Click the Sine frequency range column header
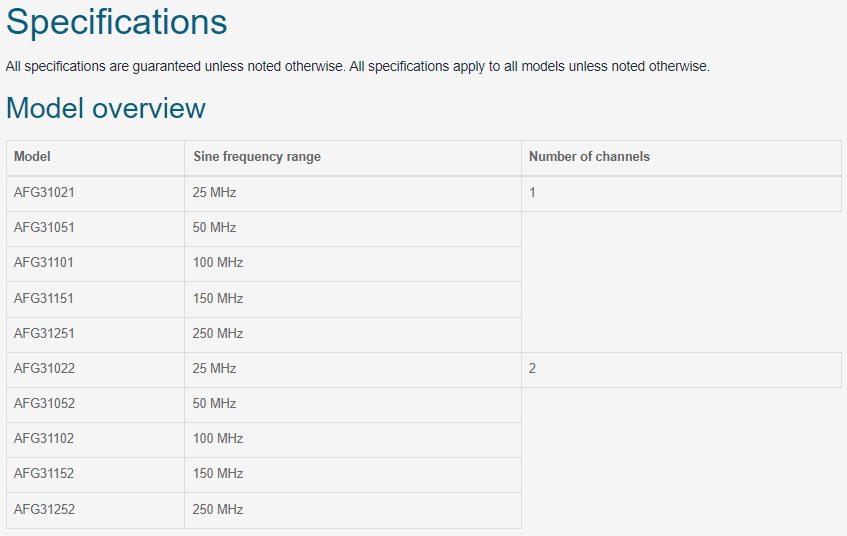The width and height of the screenshot is (847, 536). [x=353, y=157]
